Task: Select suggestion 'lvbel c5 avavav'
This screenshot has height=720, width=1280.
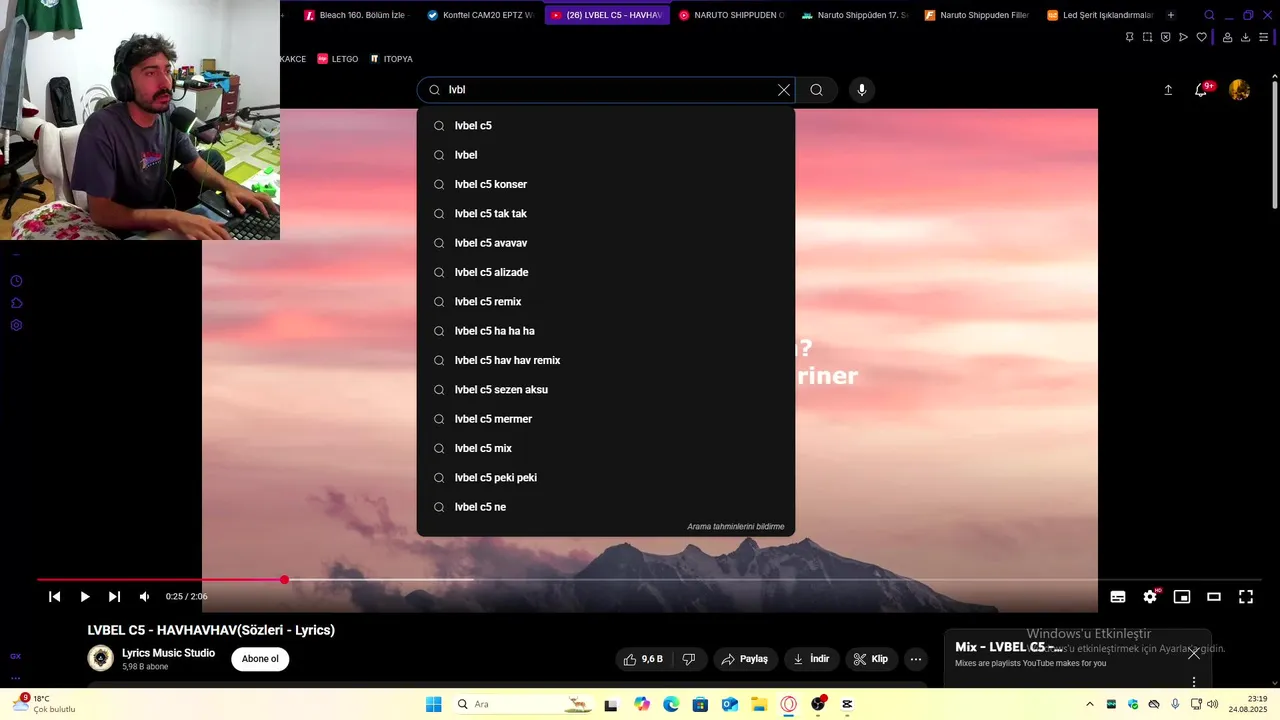Action: (606, 243)
